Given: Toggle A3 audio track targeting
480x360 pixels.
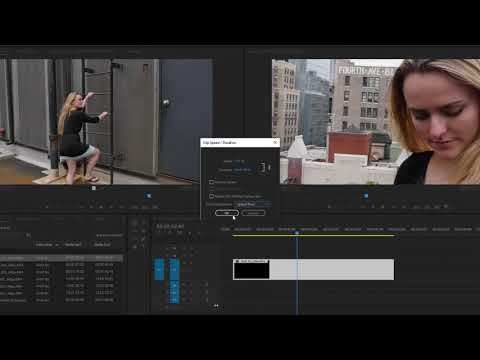Looking at the screenshot, I should [x=174, y=300].
